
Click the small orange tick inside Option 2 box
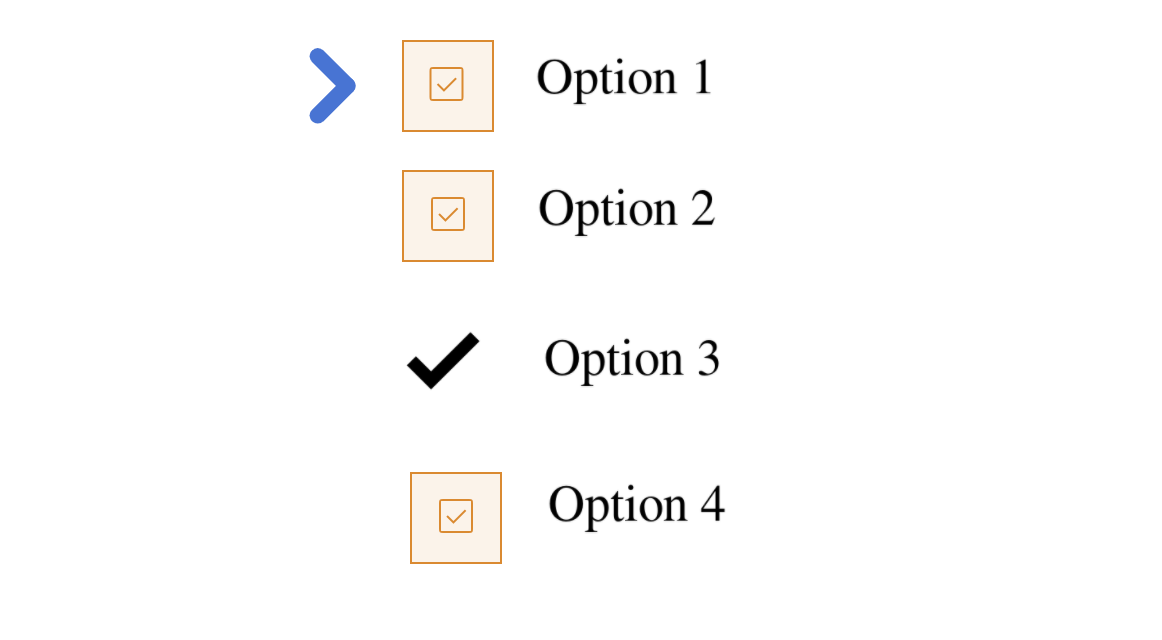coord(448,214)
